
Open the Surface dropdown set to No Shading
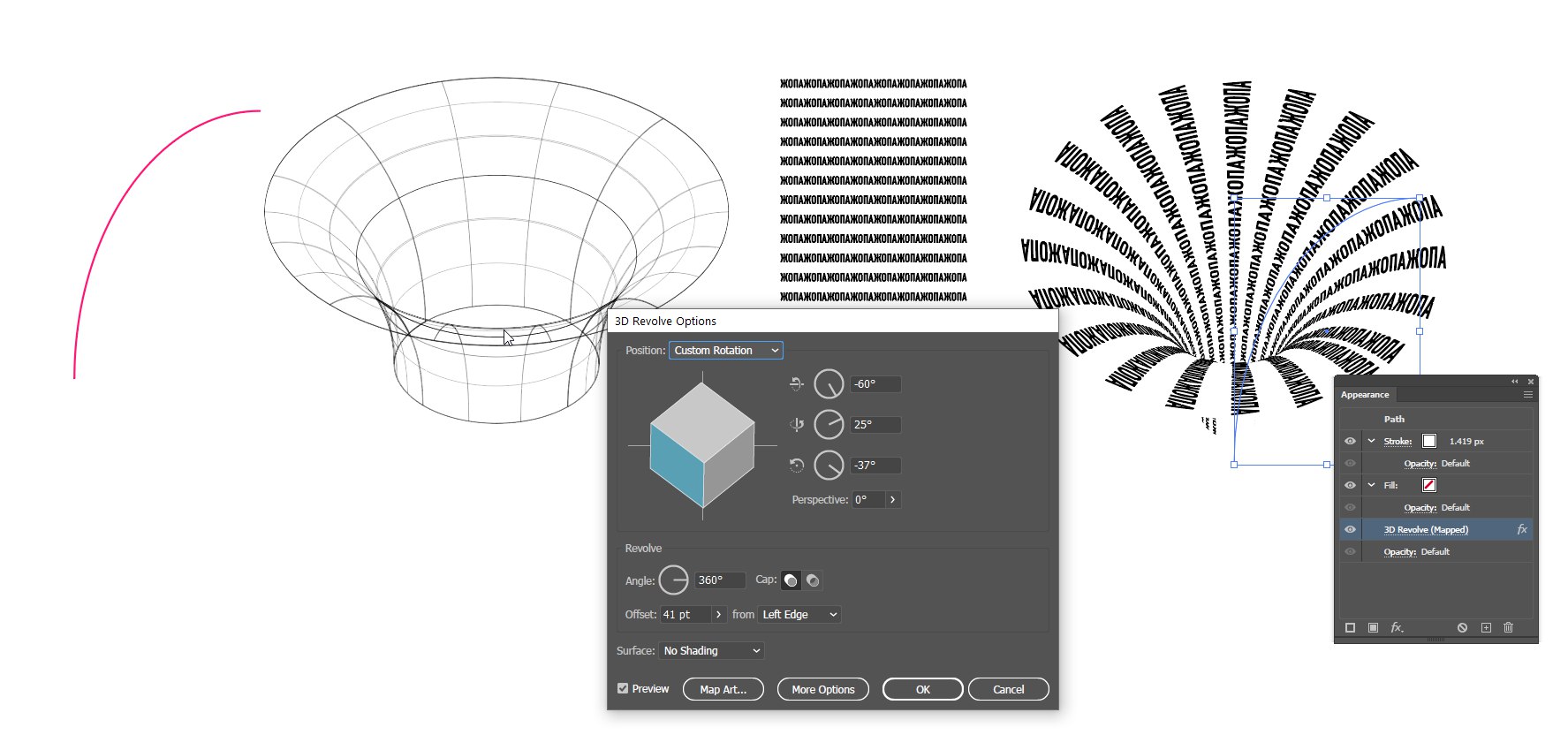711,651
